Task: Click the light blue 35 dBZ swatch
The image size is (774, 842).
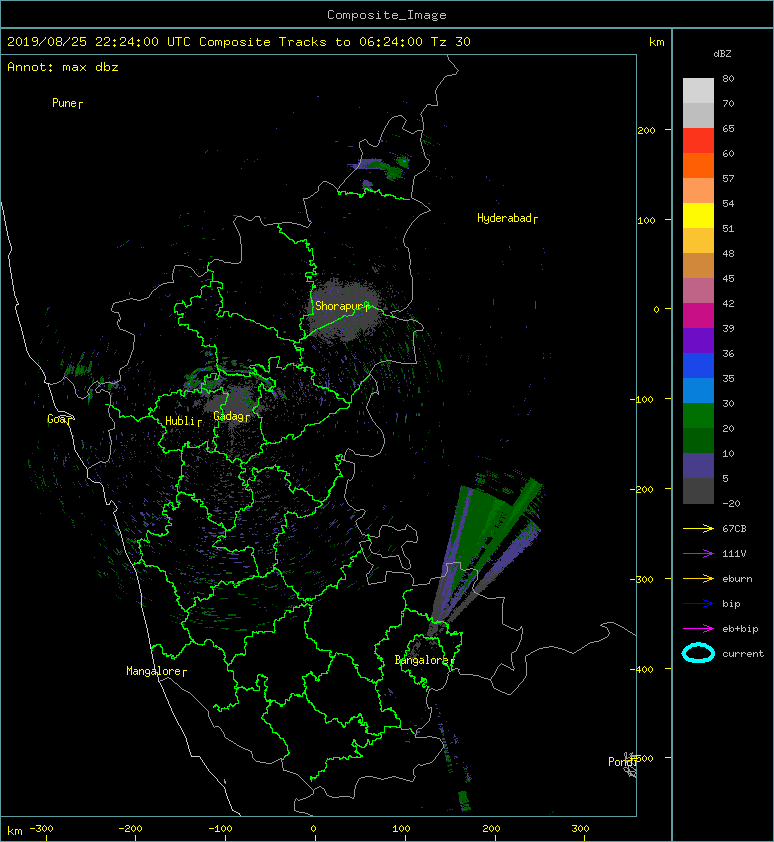Action: 698,390
